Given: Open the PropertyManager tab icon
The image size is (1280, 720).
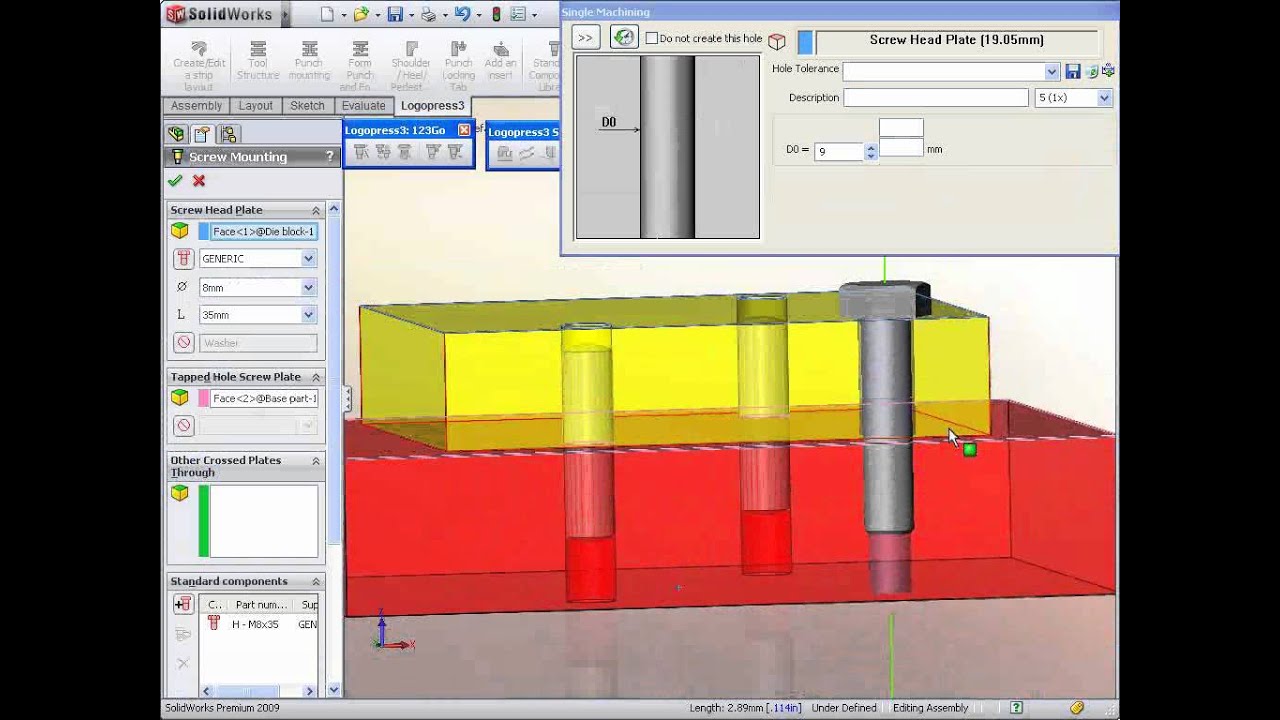Looking at the screenshot, I should 202,134.
